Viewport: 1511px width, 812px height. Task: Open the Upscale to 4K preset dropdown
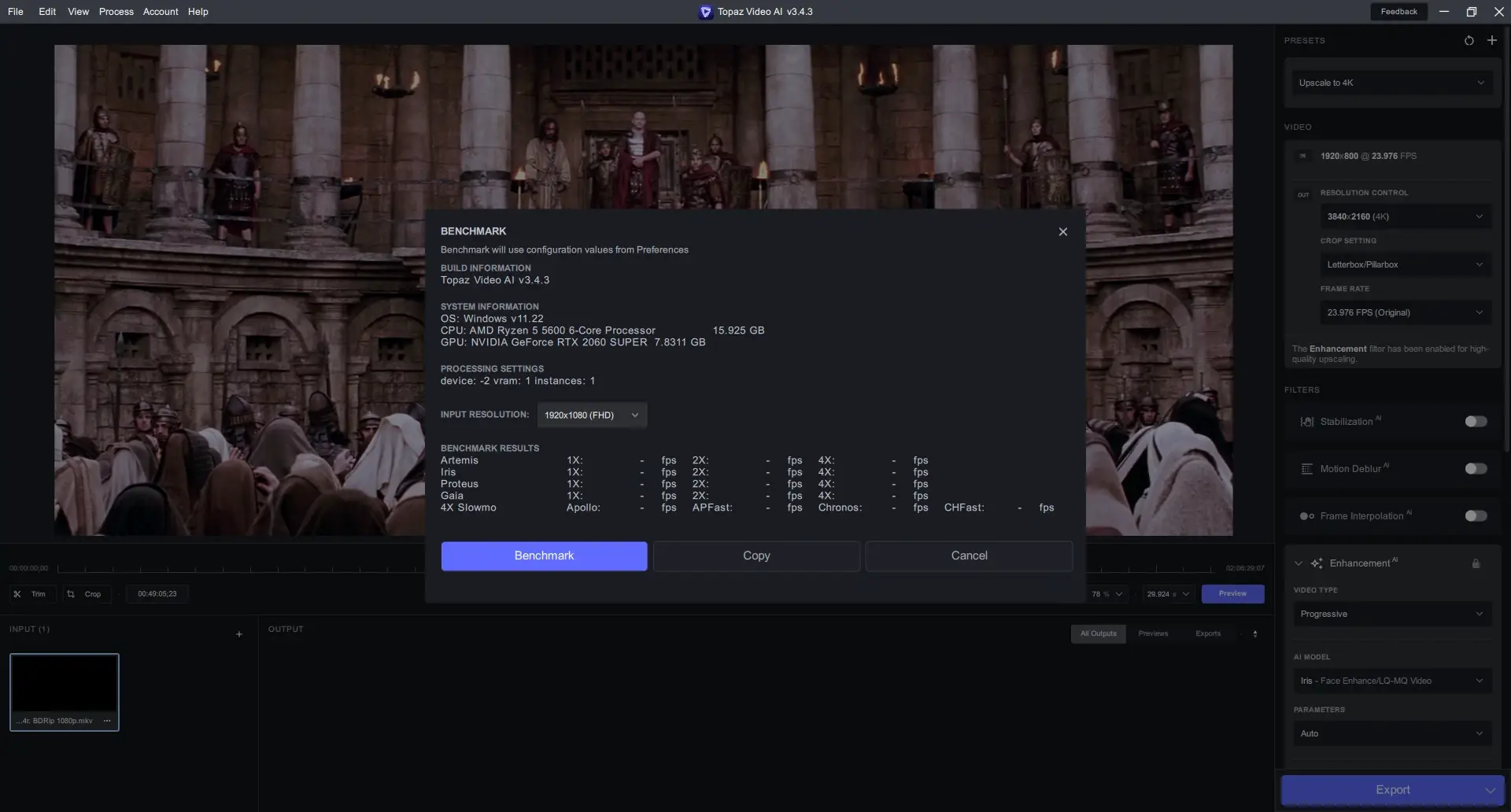(1391, 83)
